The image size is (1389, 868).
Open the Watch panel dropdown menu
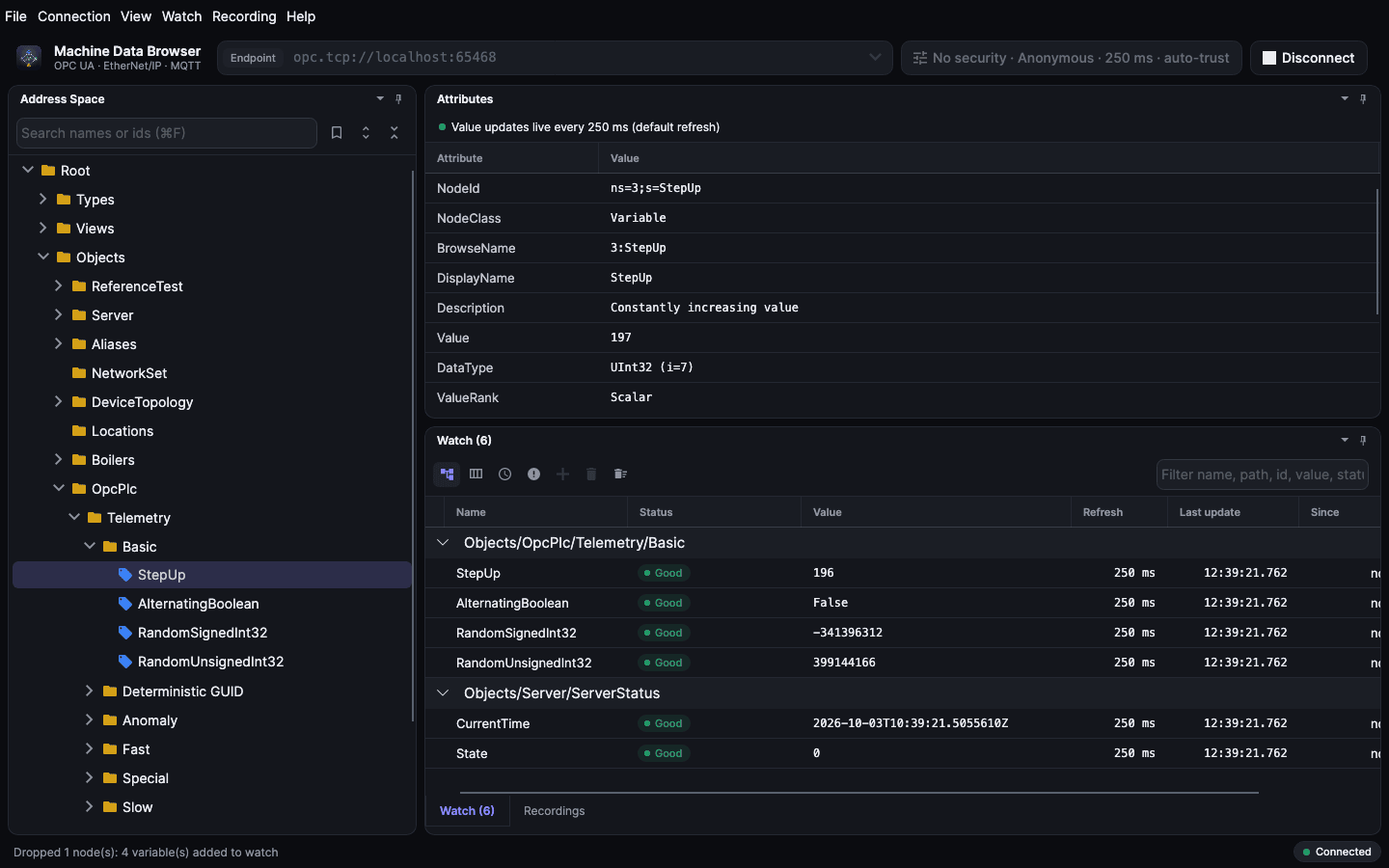(x=1345, y=440)
